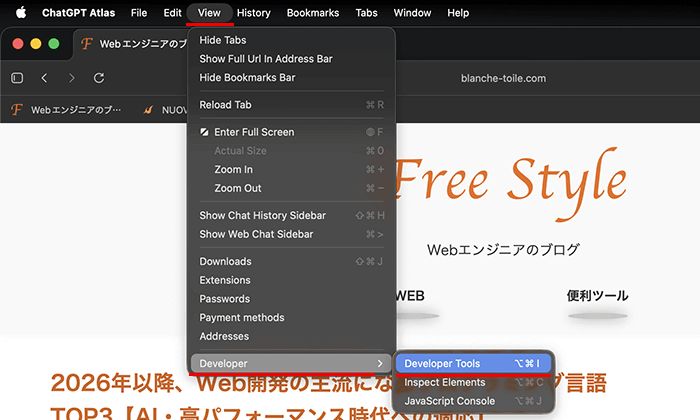This screenshot has width=700, height=420.
Task: Open the Bookmarks menu
Action: [313, 13]
